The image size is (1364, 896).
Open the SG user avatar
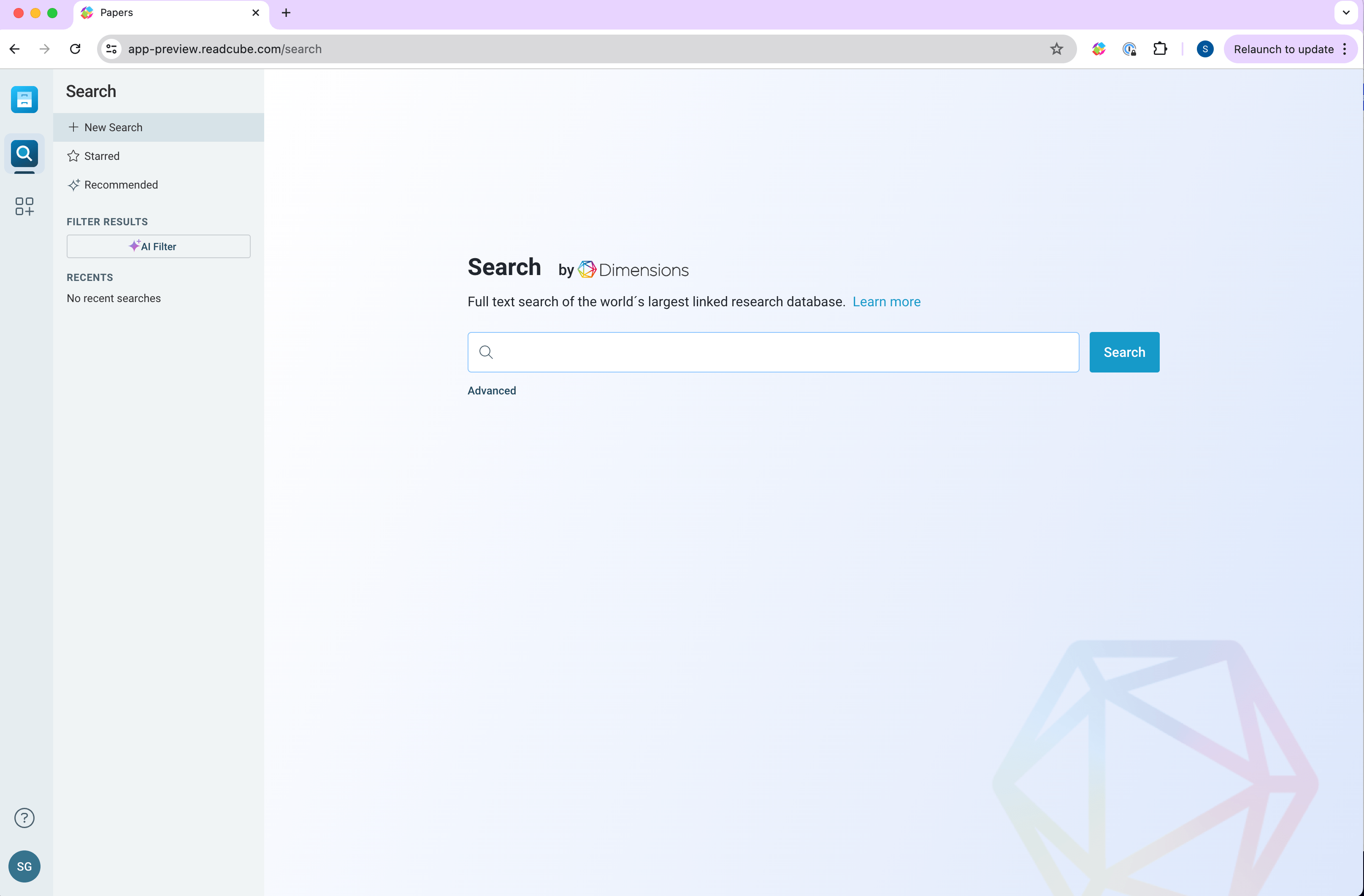[24, 866]
